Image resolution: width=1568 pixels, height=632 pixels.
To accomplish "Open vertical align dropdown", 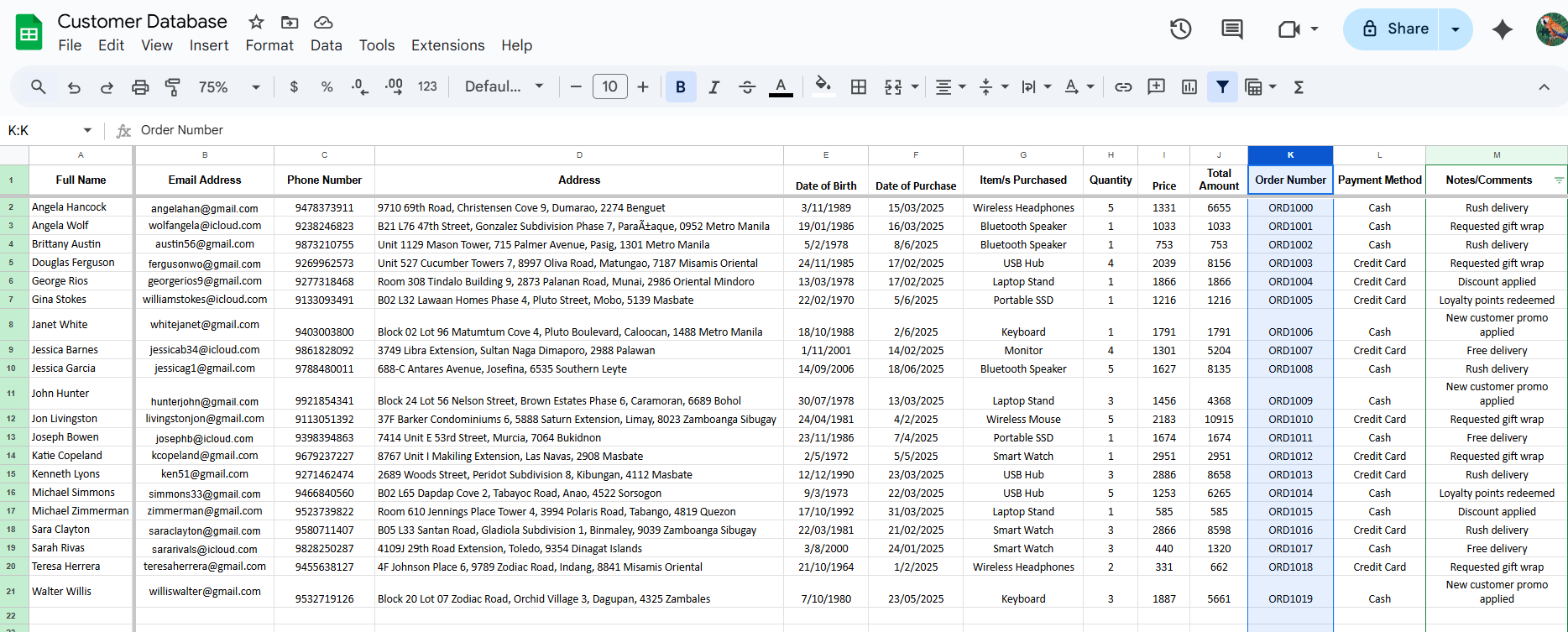I will coord(993,86).
